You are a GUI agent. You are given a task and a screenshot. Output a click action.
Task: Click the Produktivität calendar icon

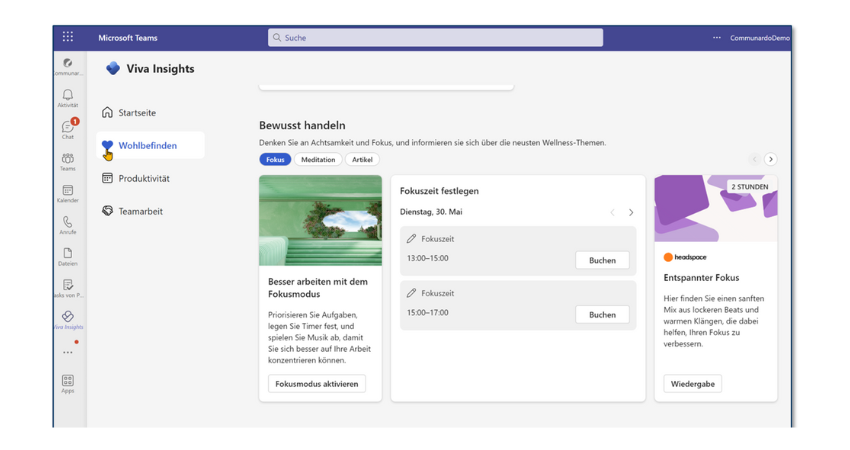(x=107, y=178)
